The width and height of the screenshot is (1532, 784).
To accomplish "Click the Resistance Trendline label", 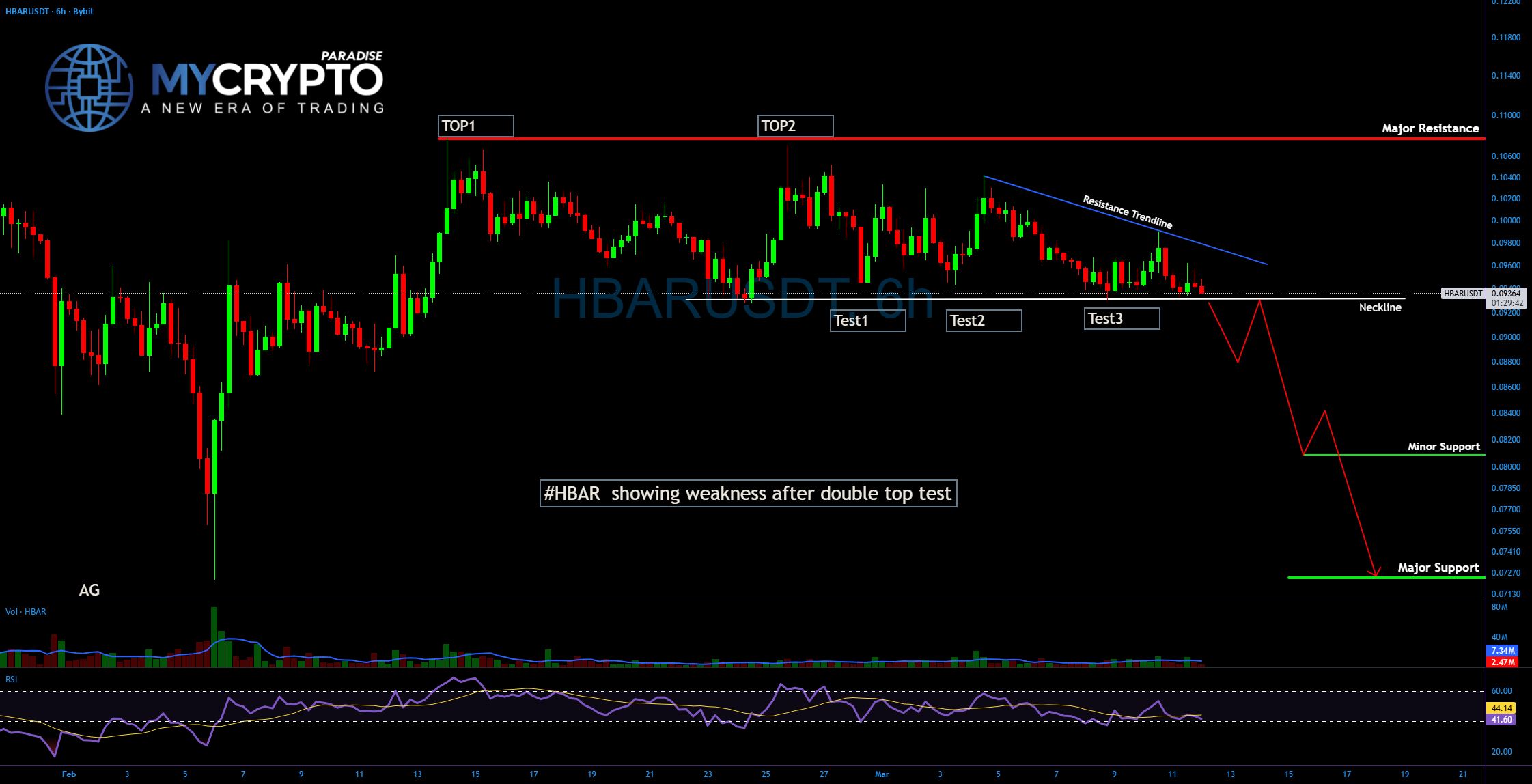I will click(x=1128, y=212).
